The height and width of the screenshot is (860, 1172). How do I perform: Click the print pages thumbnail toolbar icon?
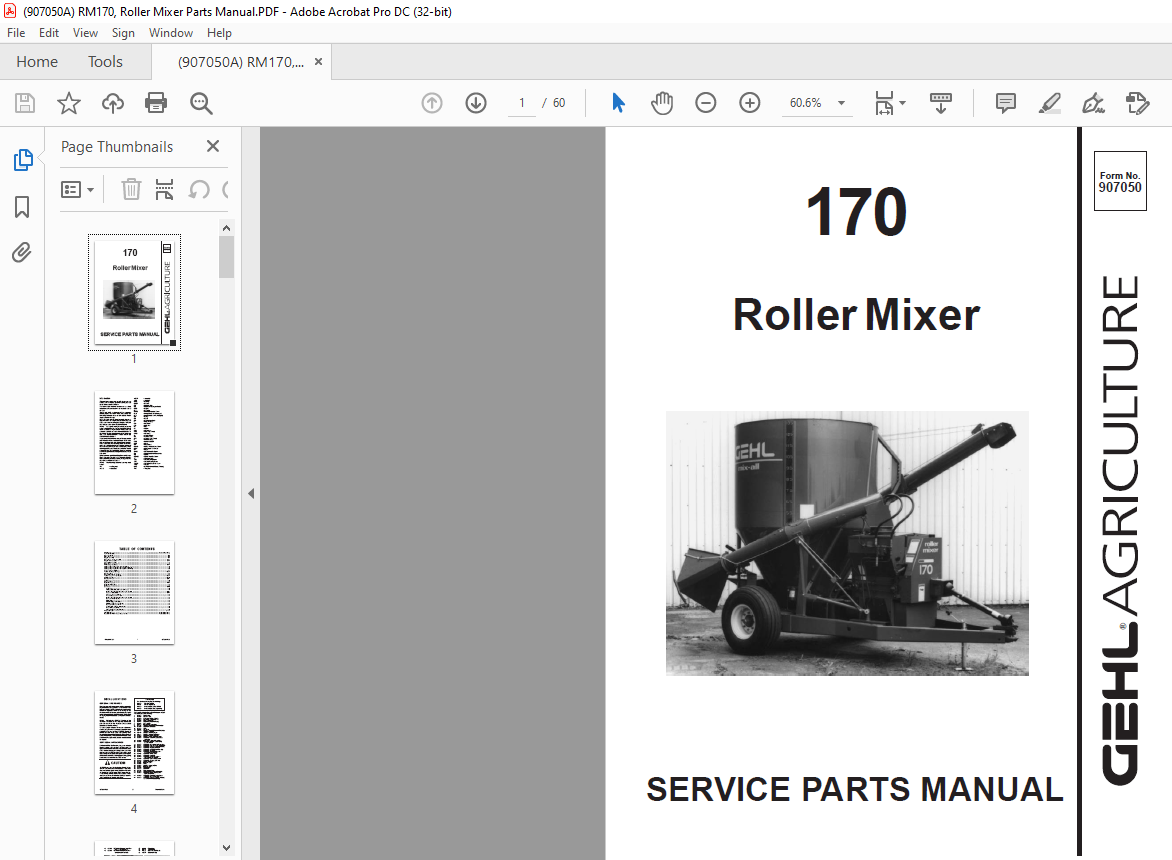[x=164, y=190]
